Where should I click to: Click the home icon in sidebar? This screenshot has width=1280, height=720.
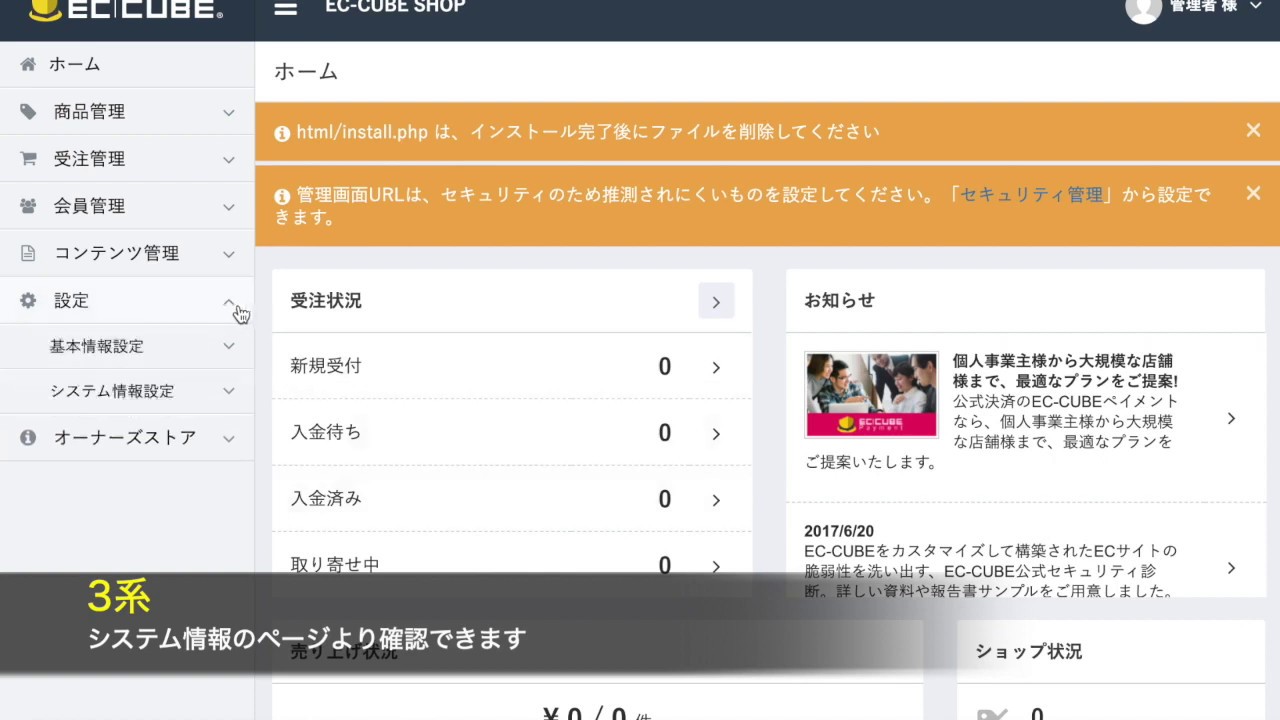click(x=28, y=64)
